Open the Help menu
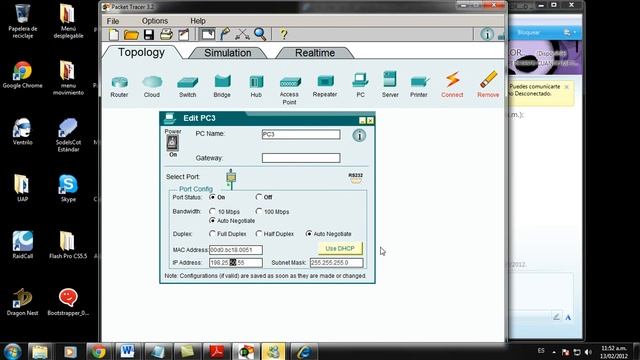The width and height of the screenshot is (640, 360). [x=198, y=21]
